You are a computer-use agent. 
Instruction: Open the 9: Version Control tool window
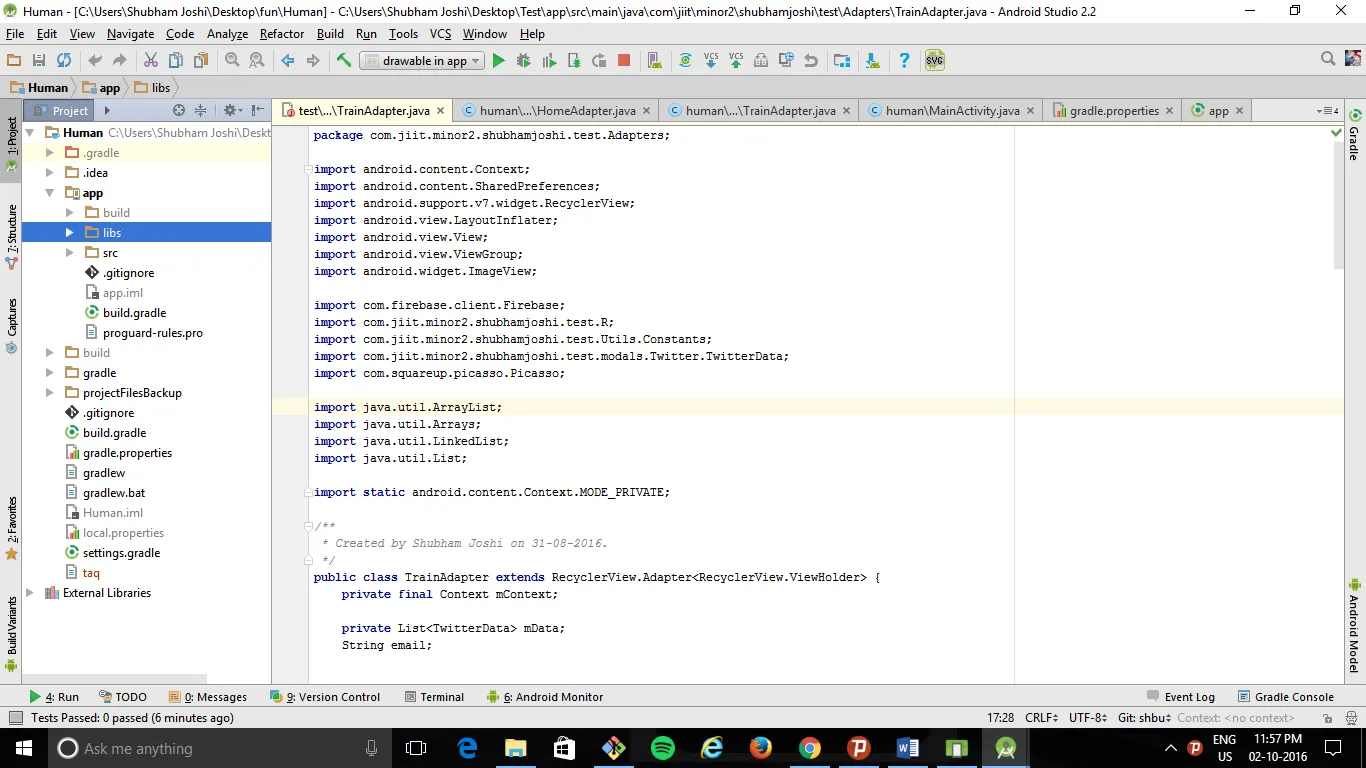tap(325, 697)
